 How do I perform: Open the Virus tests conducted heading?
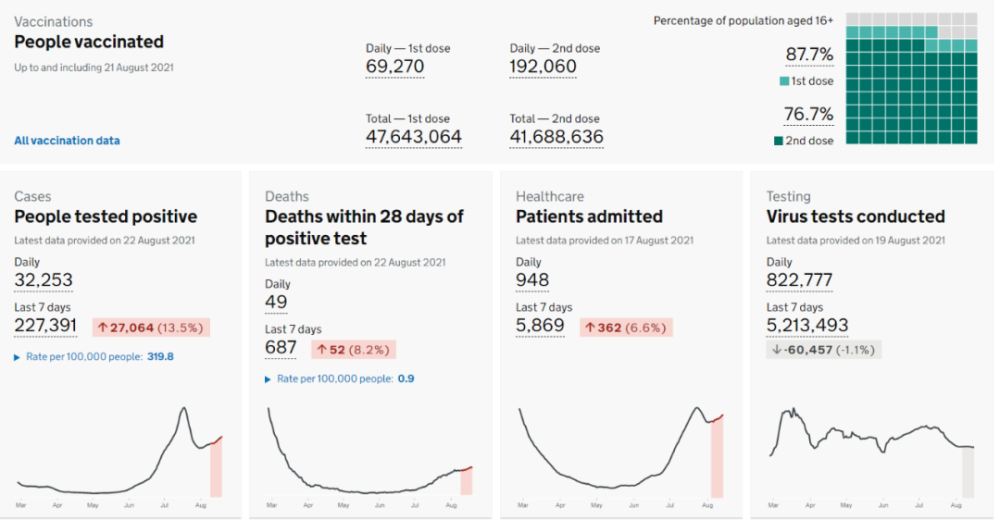(855, 217)
